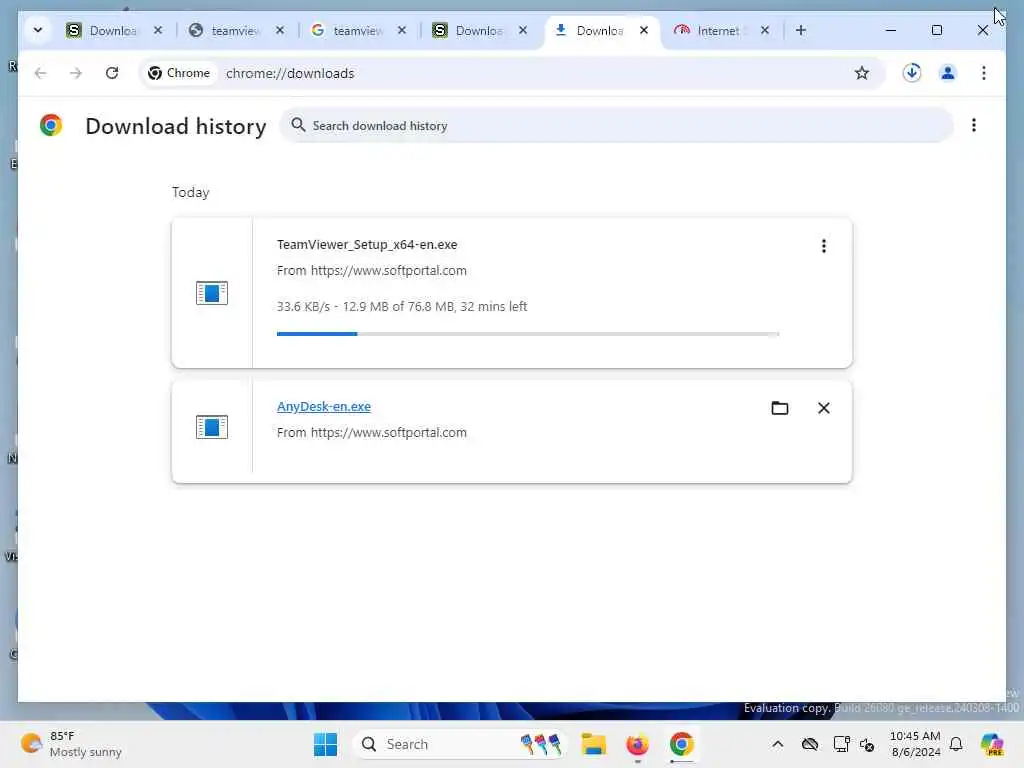Open the toolbar Downloads bubble icon
Image resolution: width=1024 pixels, height=768 pixels.
912,73
